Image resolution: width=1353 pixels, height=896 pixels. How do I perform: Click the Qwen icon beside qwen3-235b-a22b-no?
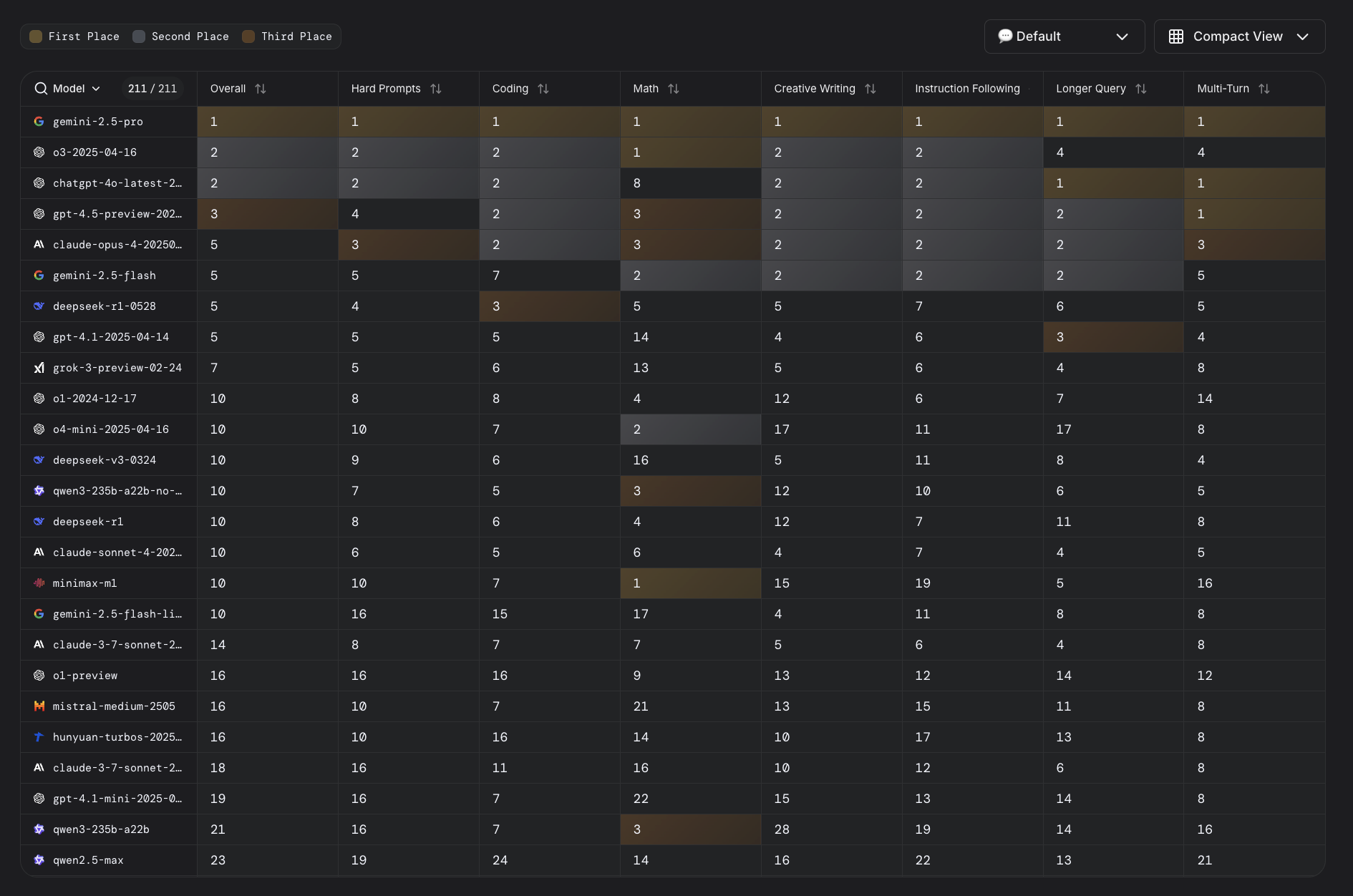[39, 491]
